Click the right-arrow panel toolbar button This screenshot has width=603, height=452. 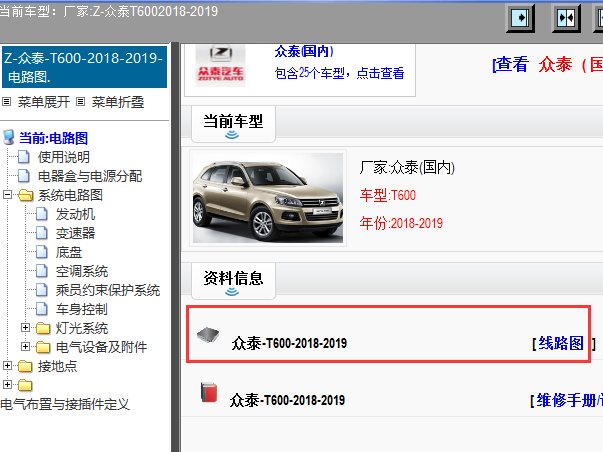520,18
